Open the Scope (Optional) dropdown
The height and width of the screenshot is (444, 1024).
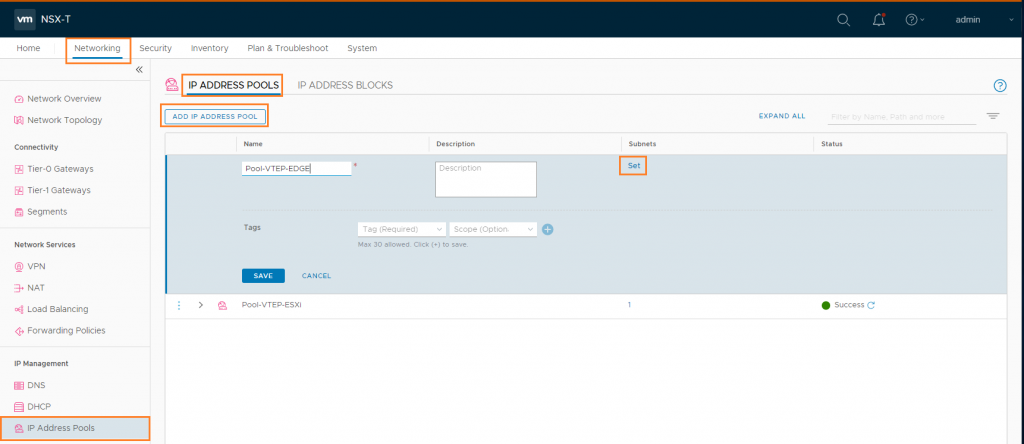point(494,229)
